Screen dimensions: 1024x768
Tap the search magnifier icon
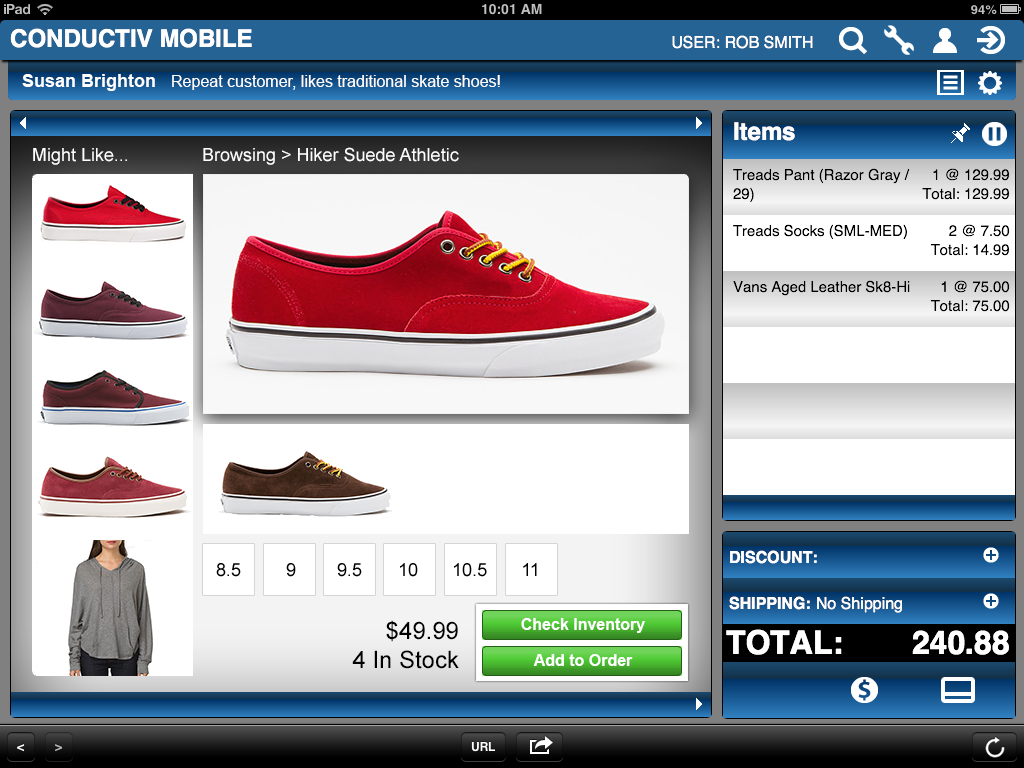(852, 41)
